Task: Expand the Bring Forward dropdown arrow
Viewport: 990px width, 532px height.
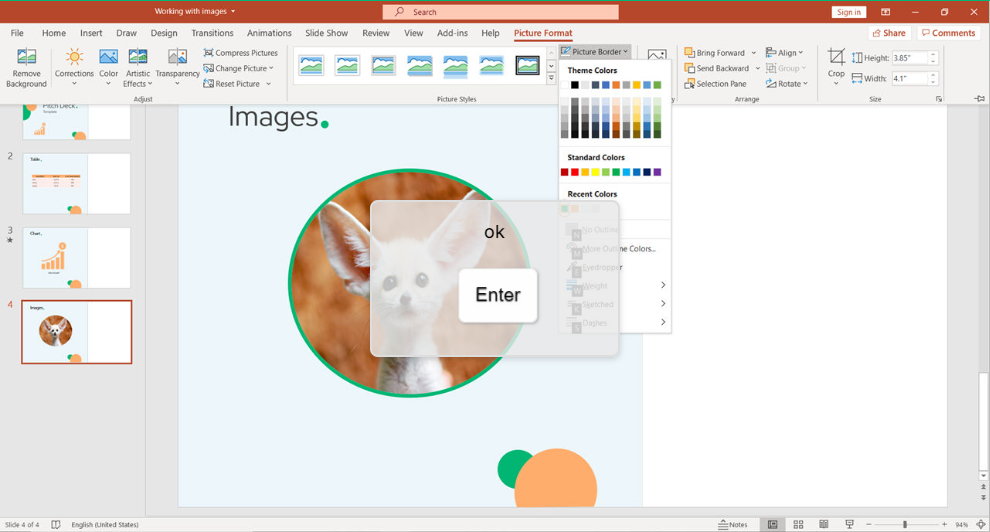Action: tap(753, 53)
